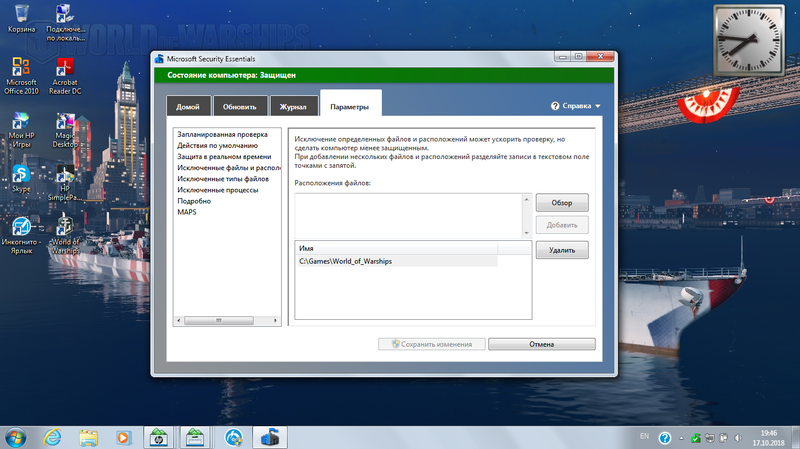Open Исключенные типы файлов setting

222,179
